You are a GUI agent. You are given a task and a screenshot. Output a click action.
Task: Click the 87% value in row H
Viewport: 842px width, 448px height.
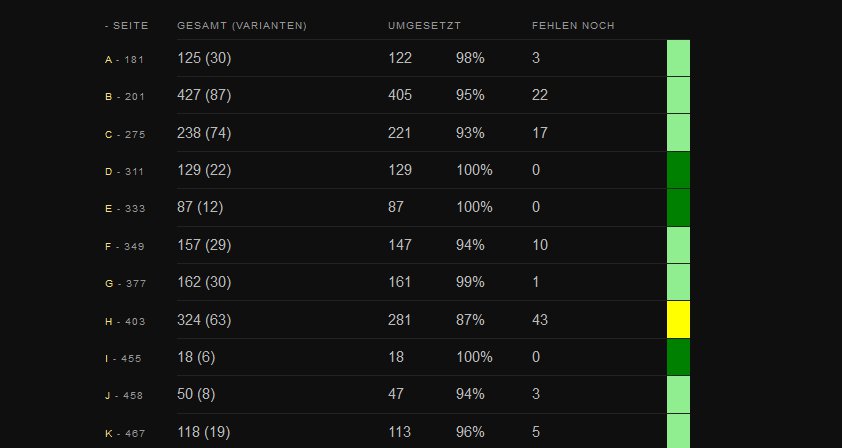tap(470, 320)
